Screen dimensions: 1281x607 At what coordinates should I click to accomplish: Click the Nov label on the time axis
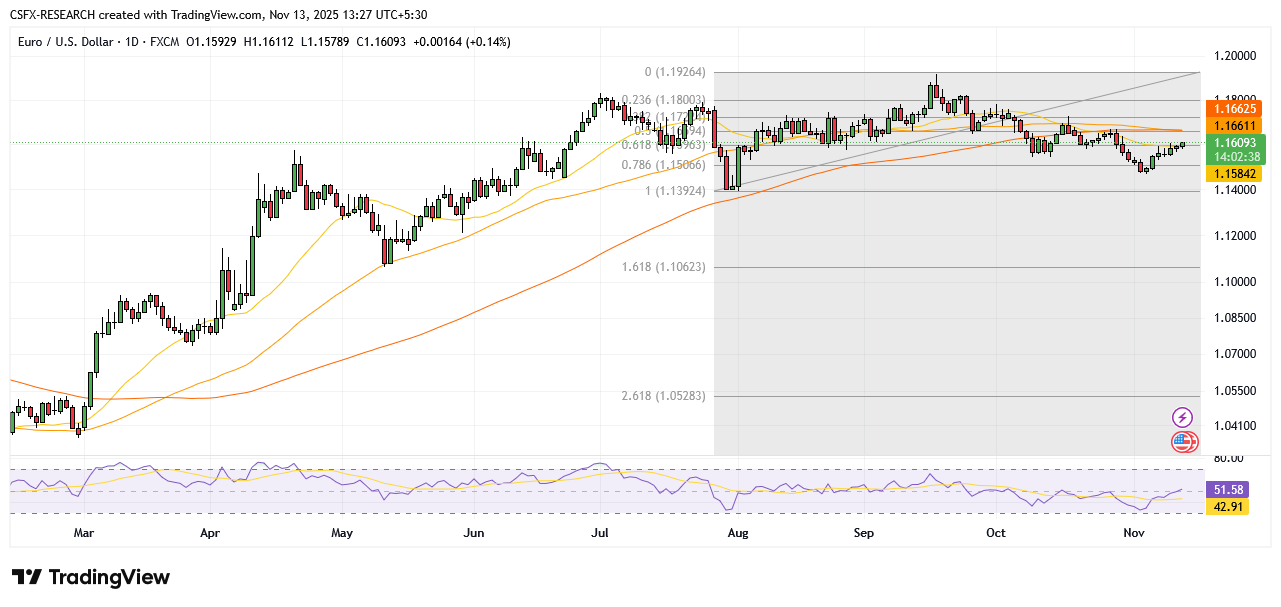click(x=1134, y=533)
